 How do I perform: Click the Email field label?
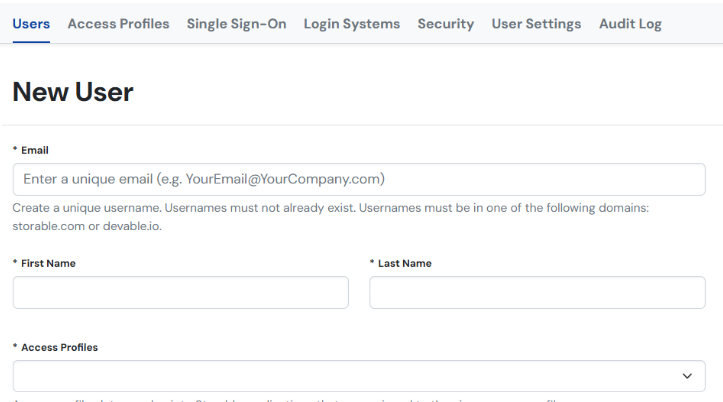point(34,150)
